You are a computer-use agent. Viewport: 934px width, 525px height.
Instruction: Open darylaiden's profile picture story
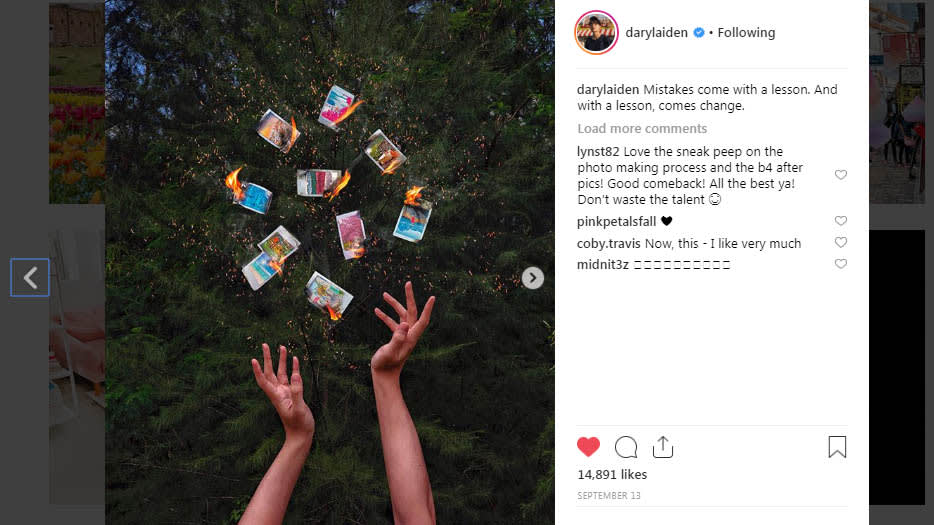596,33
